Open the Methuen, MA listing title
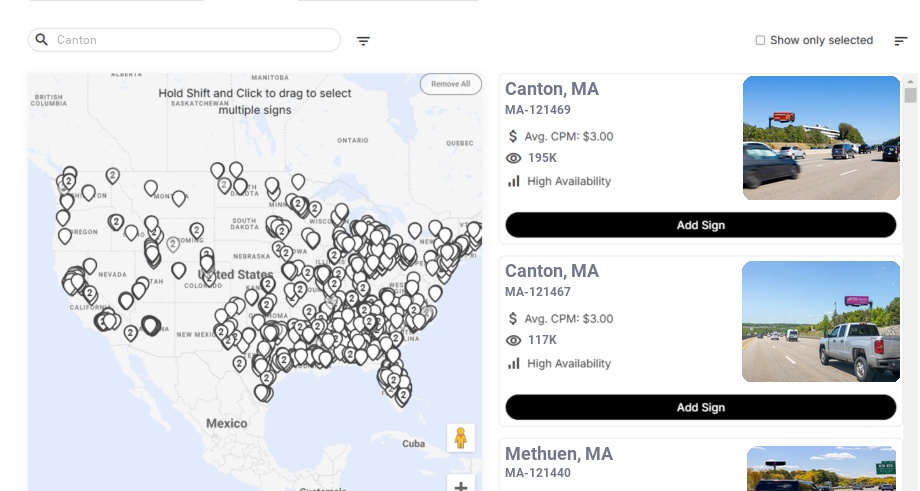 pyautogui.click(x=559, y=454)
